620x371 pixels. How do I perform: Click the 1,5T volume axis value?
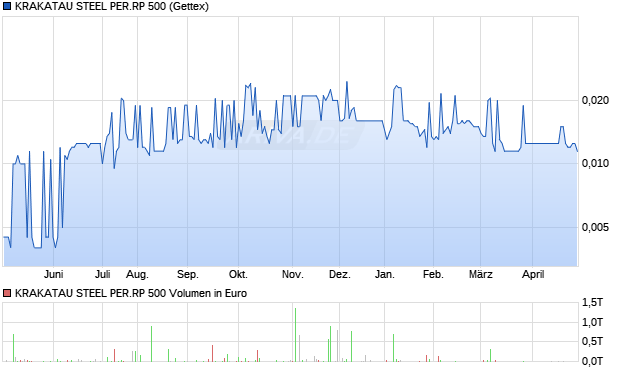pyautogui.click(x=592, y=303)
